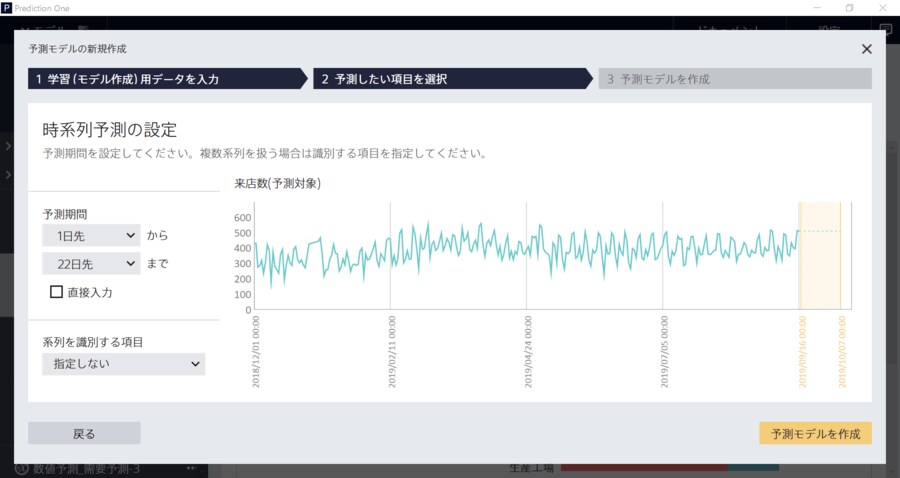Viewport: 900px width, 478px height.
Task: Open the 22日先 forecast end dropdown
Action: [91, 264]
